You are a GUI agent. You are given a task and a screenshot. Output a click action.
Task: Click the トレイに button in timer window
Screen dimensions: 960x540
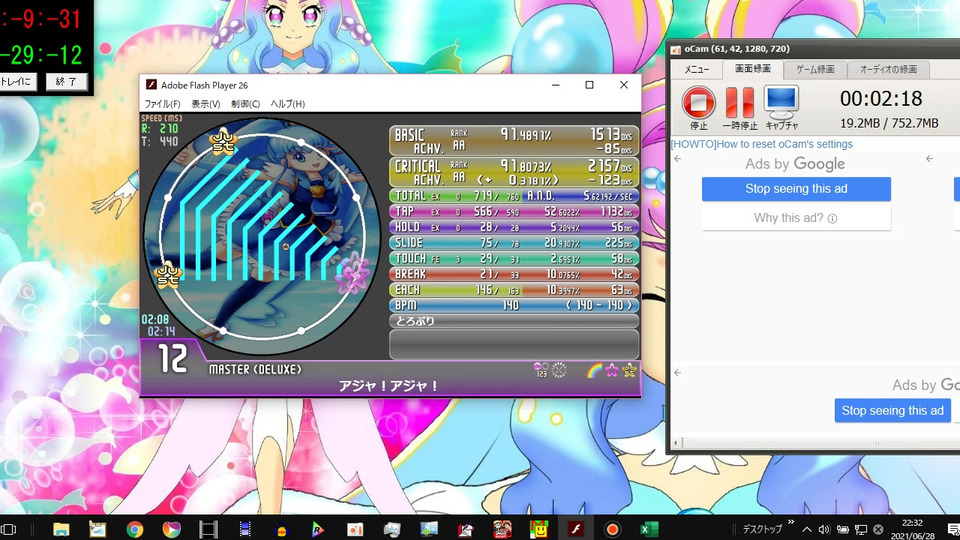[18, 81]
